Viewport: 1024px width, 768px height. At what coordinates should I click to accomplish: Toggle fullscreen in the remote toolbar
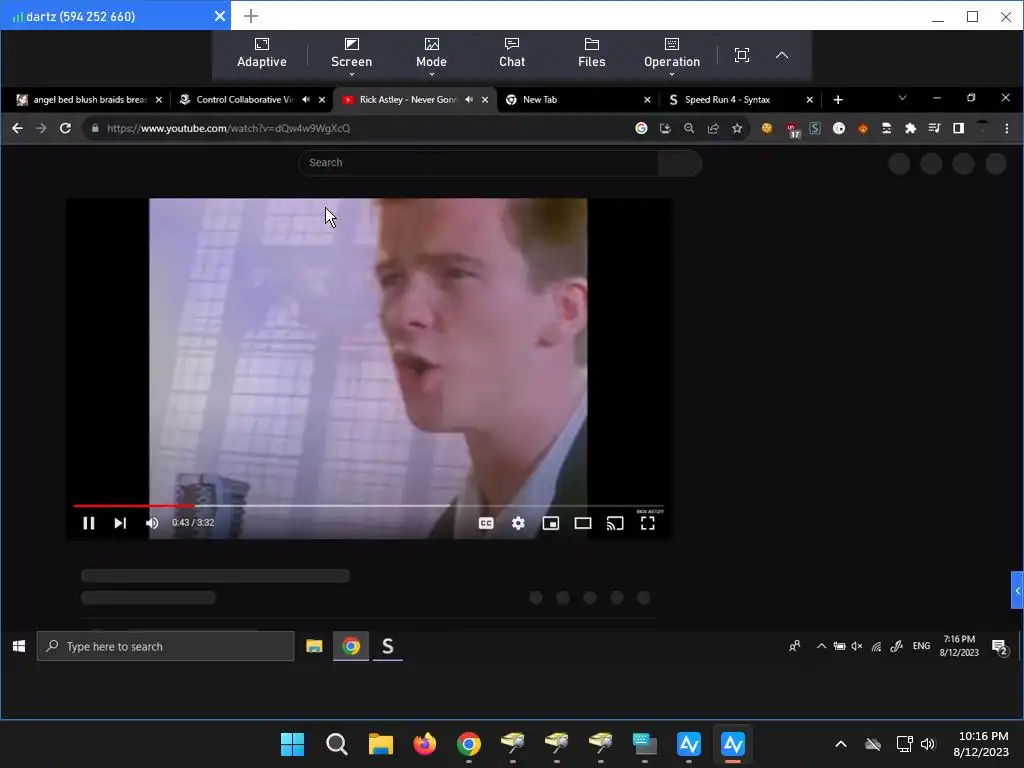click(742, 55)
